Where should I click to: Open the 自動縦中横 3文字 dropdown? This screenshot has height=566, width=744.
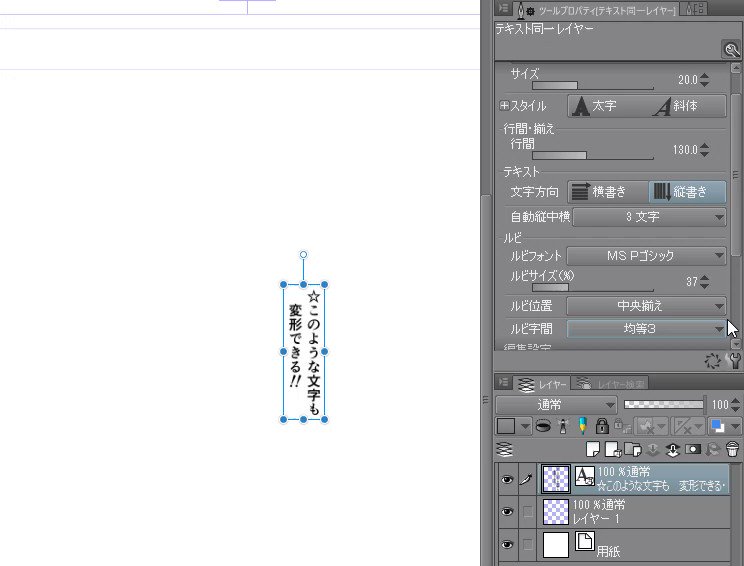pyautogui.click(x=649, y=217)
